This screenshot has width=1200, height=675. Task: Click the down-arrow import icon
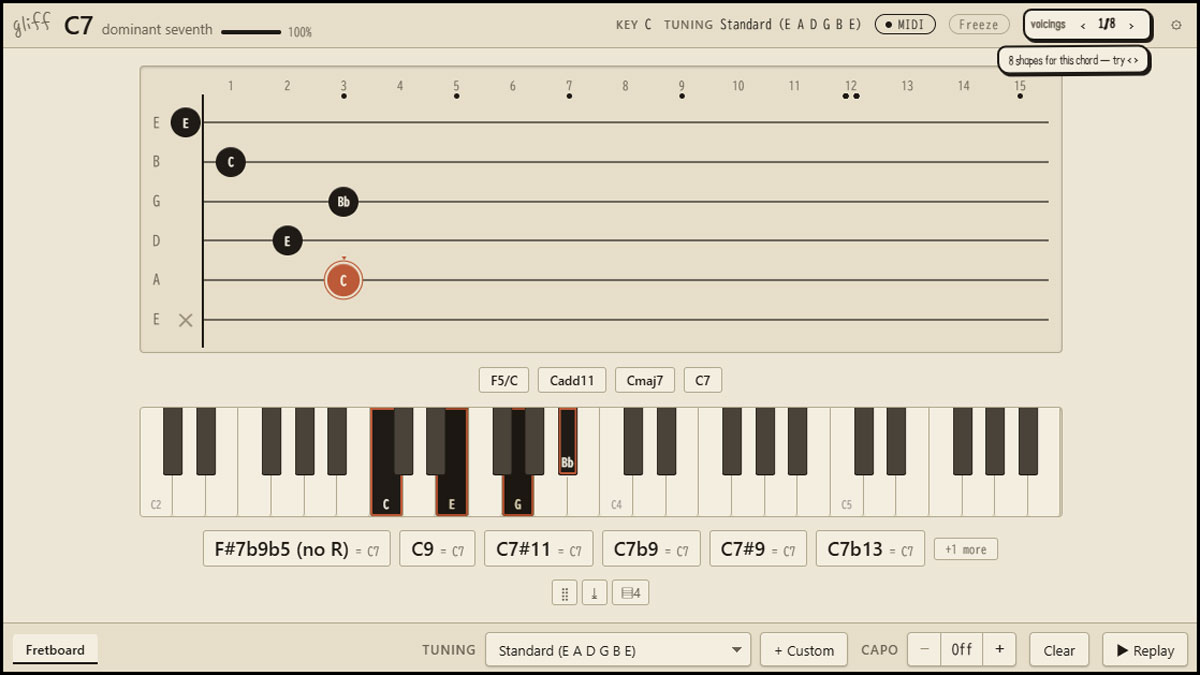(x=594, y=593)
